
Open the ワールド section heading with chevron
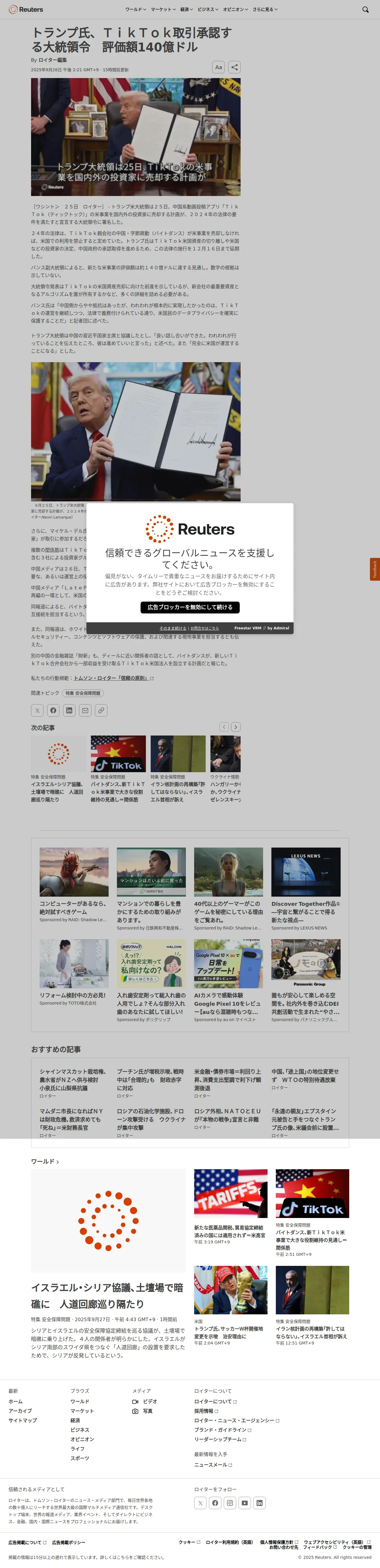click(x=45, y=1162)
